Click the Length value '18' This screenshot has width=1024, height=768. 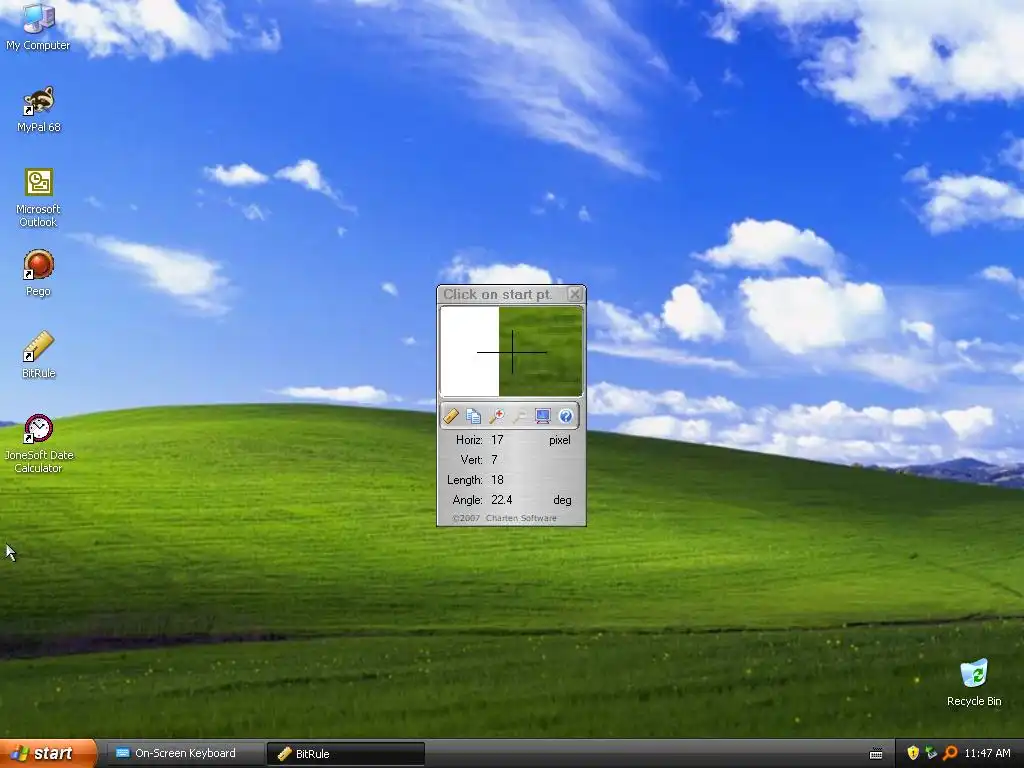point(497,480)
